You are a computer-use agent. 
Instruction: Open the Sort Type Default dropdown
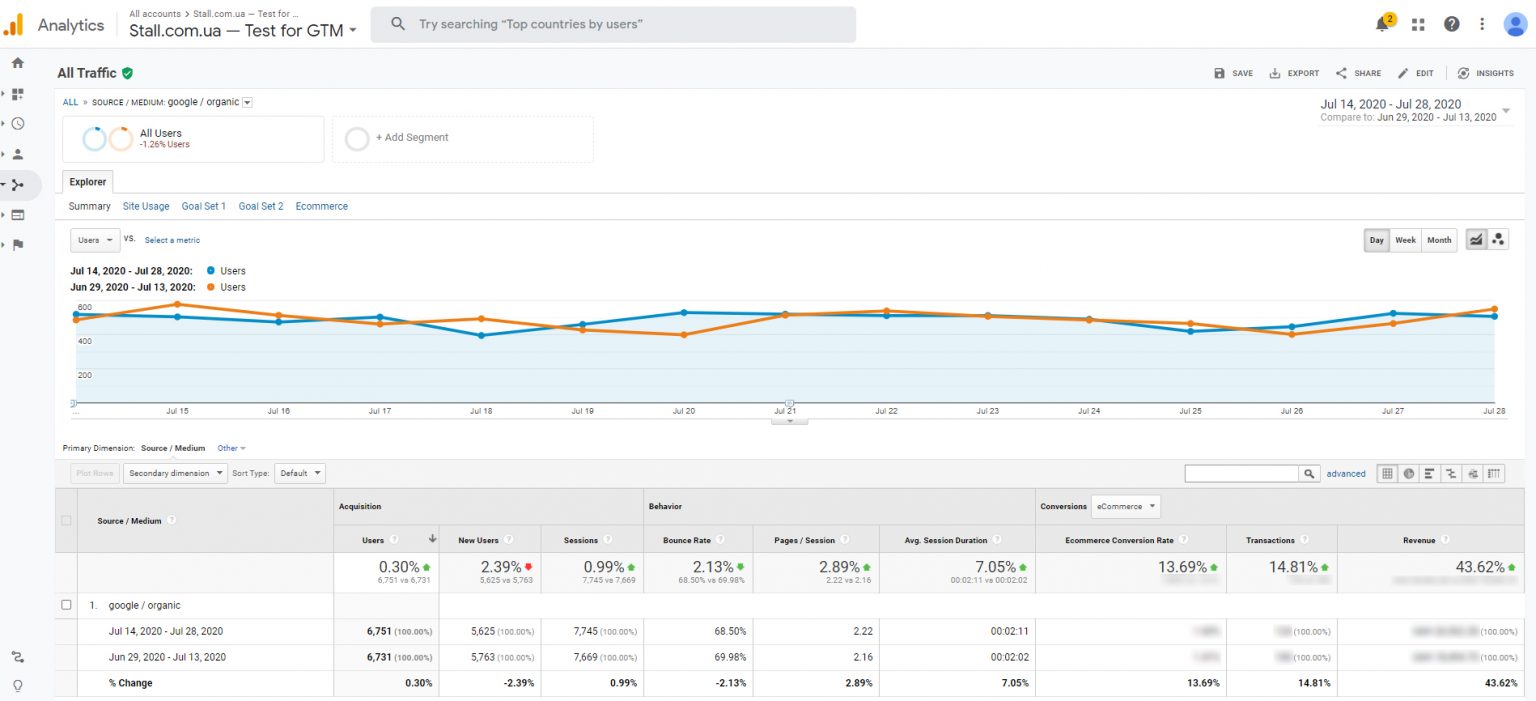300,473
